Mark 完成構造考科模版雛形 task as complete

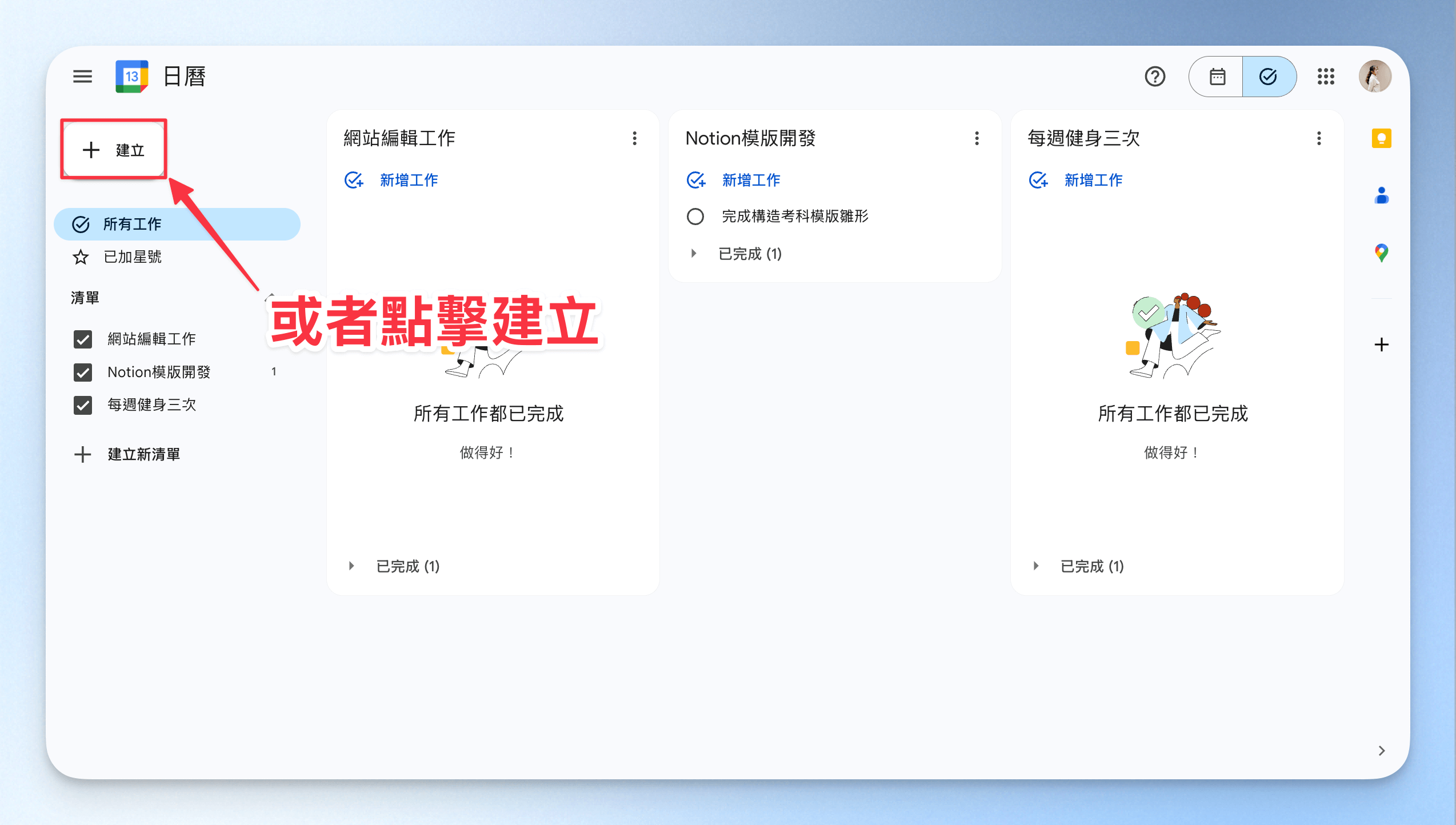pyautogui.click(x=695, y=217)
